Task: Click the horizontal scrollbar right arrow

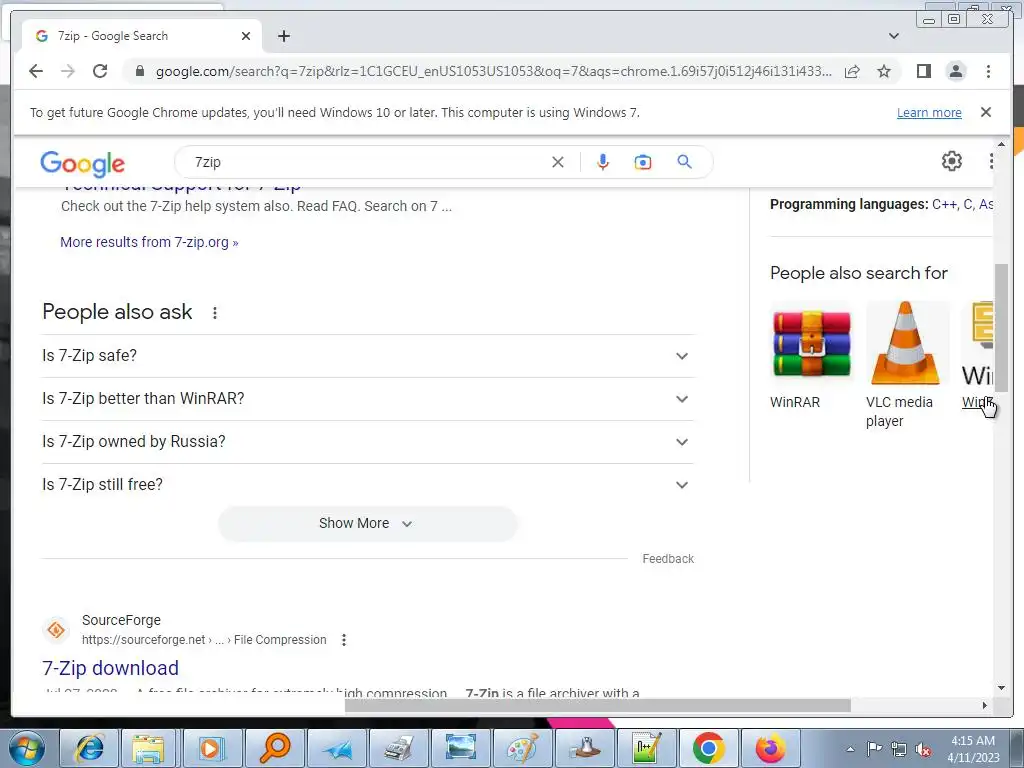Action: pyautogui.click(x=985, y=705)
